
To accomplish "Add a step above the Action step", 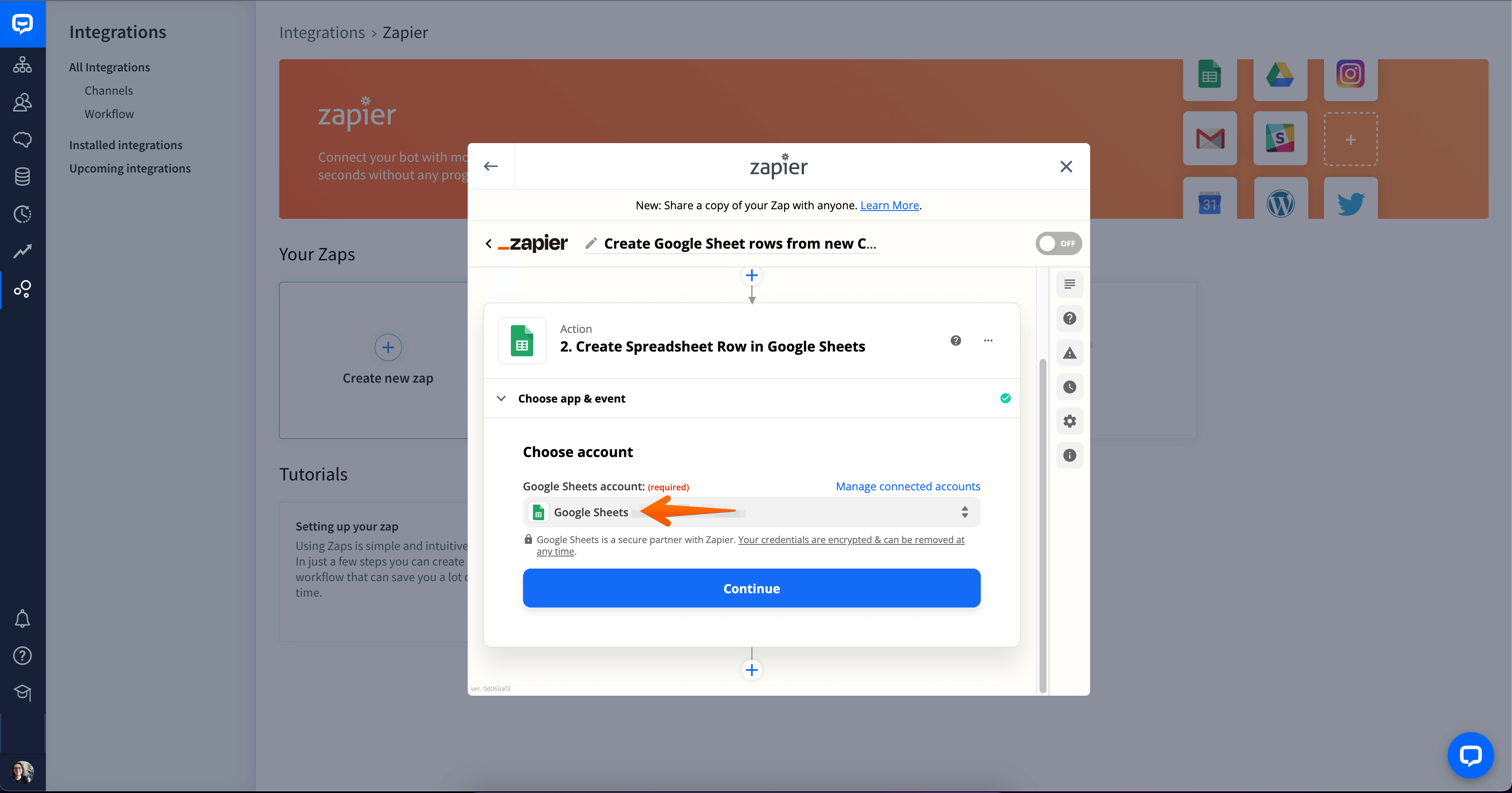I will click(751, 275).
